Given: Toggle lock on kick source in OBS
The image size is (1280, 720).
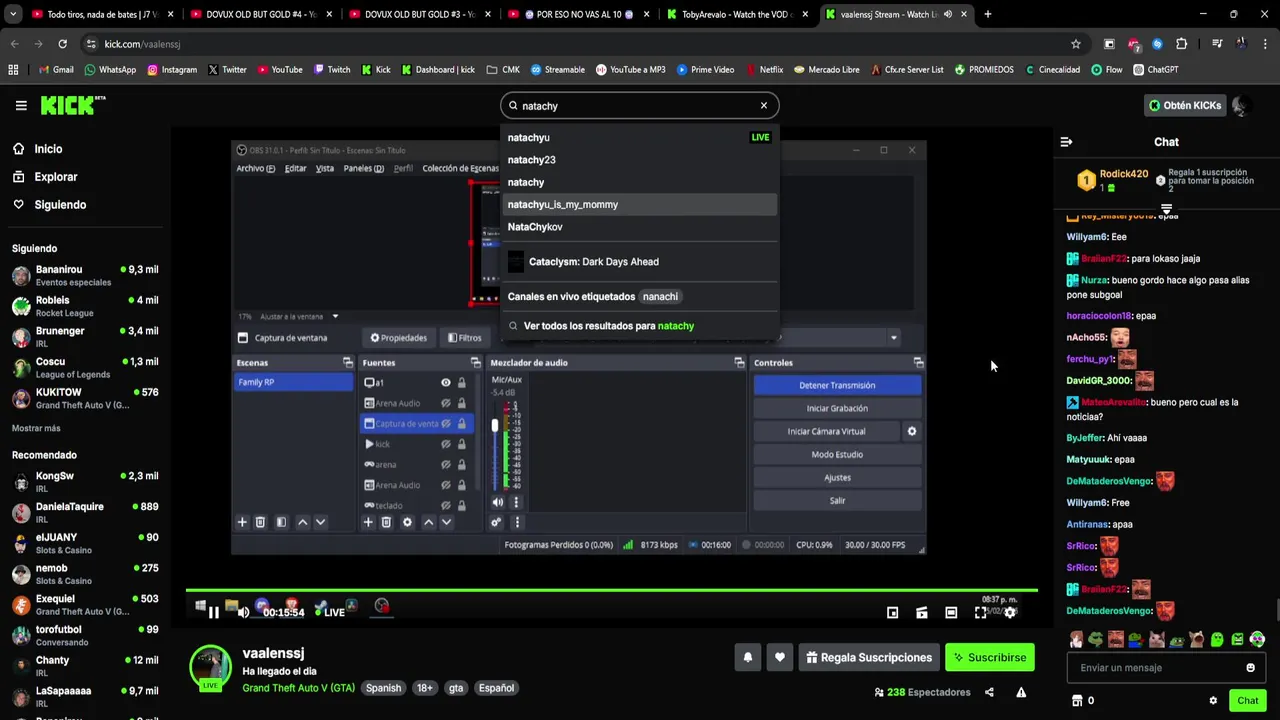Looking at the screenshot, I should (x=461, y=444).
